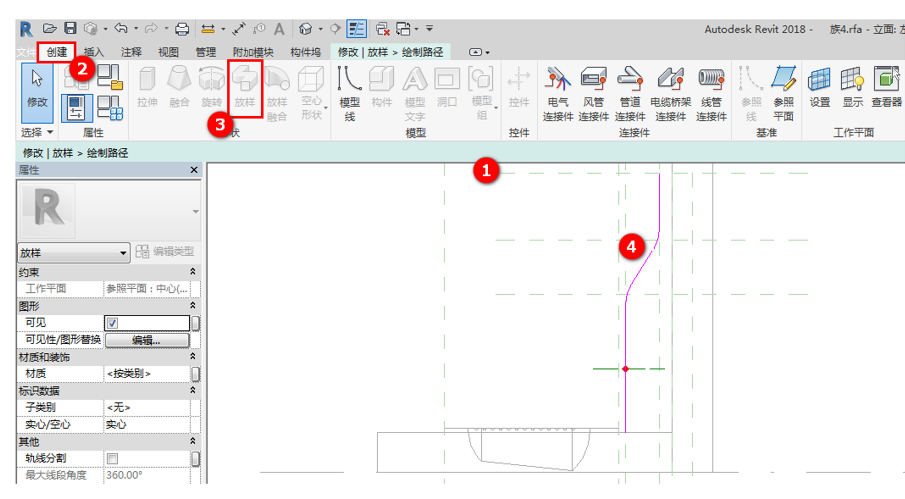Screen dimensions: 905x499
Task: Select the Model Line (模型线) tool
Action: click(350, 92)
